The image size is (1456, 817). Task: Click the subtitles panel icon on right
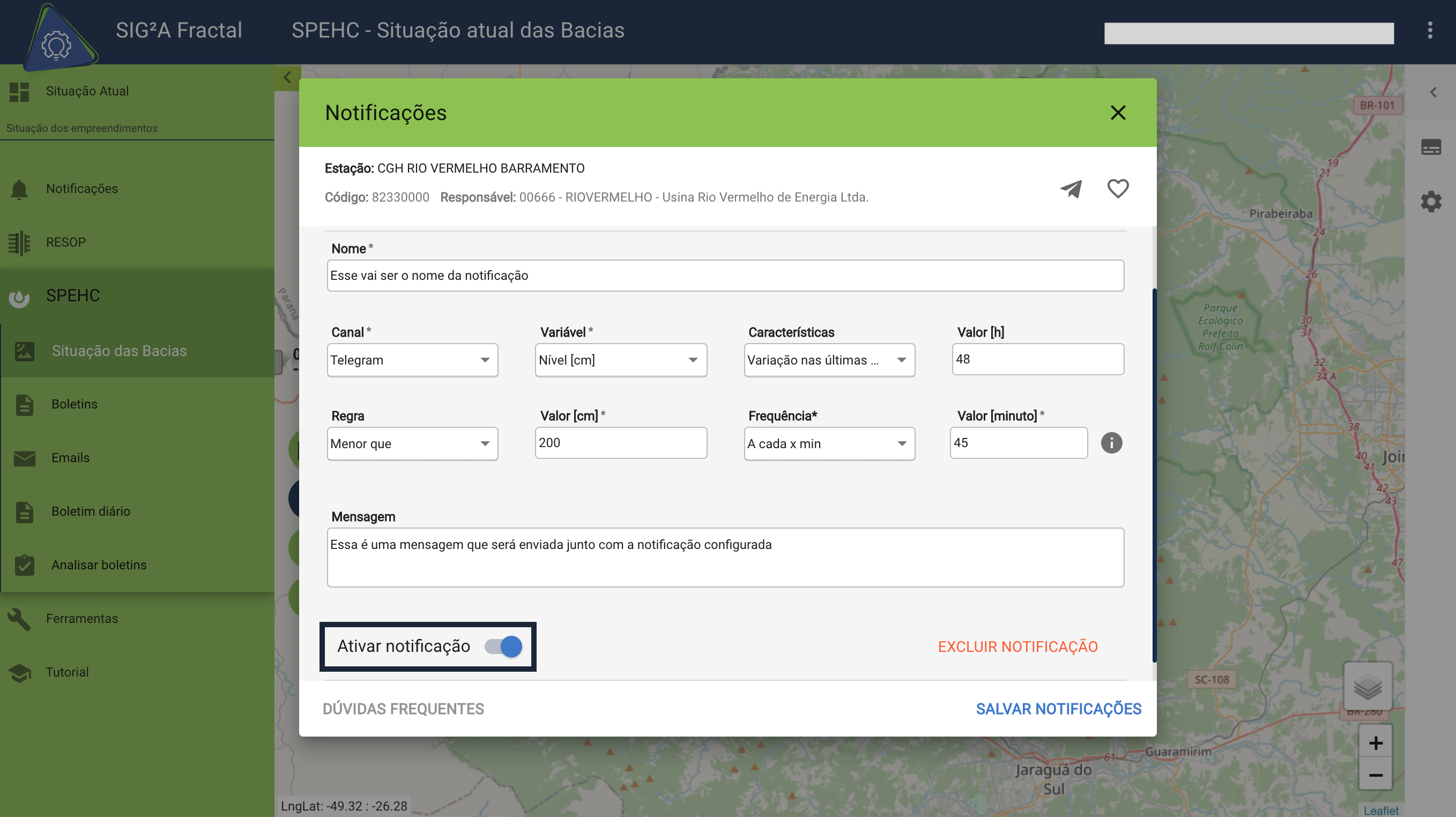pyautogui.click(x=1431, y=147)
